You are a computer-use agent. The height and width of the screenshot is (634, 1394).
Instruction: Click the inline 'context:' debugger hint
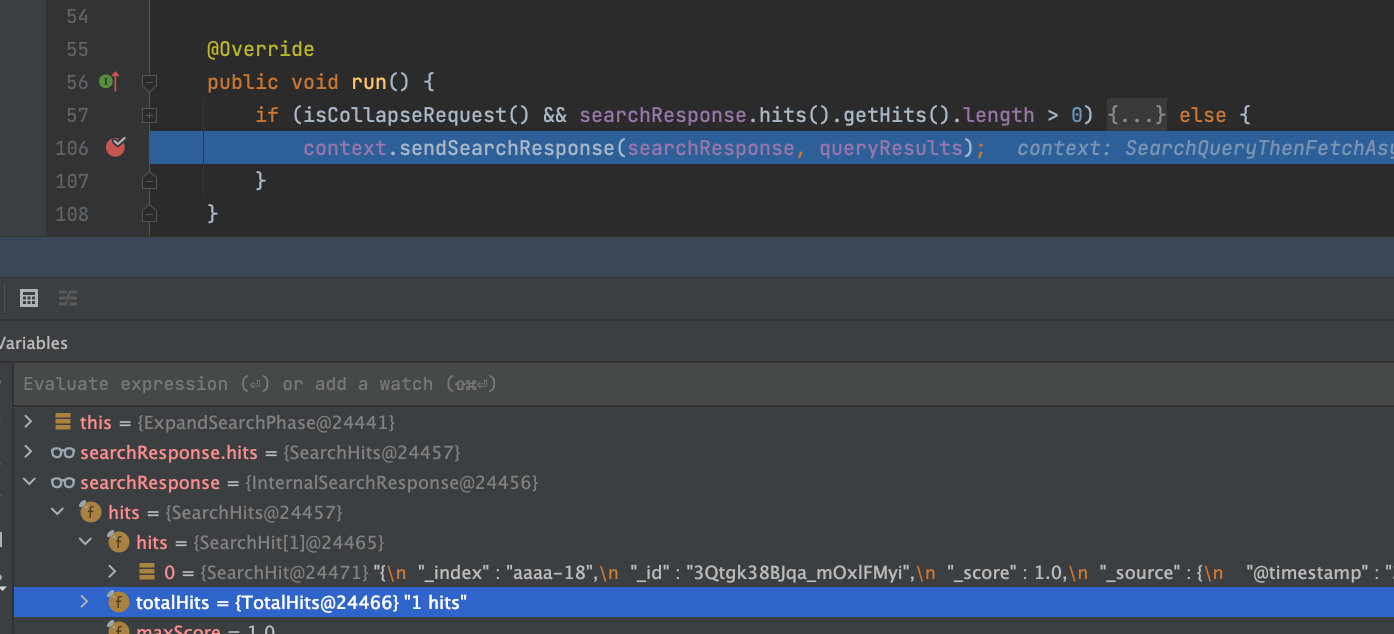1066,148
